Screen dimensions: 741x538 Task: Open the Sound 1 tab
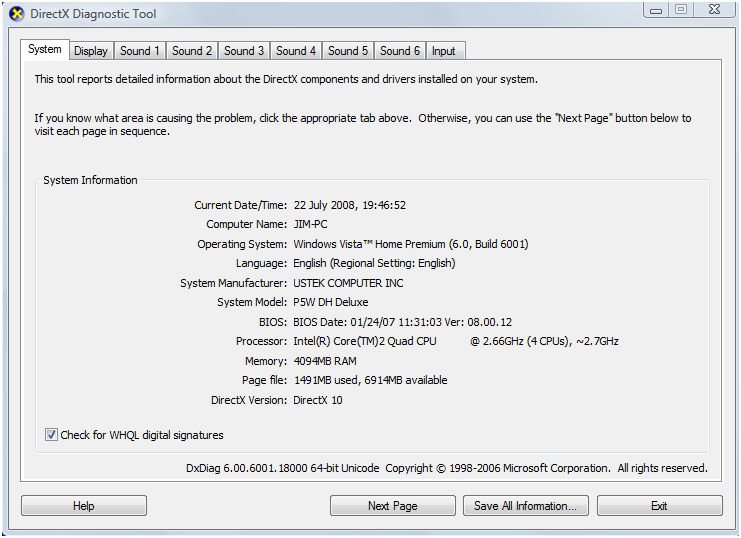[x=139, y=51]
